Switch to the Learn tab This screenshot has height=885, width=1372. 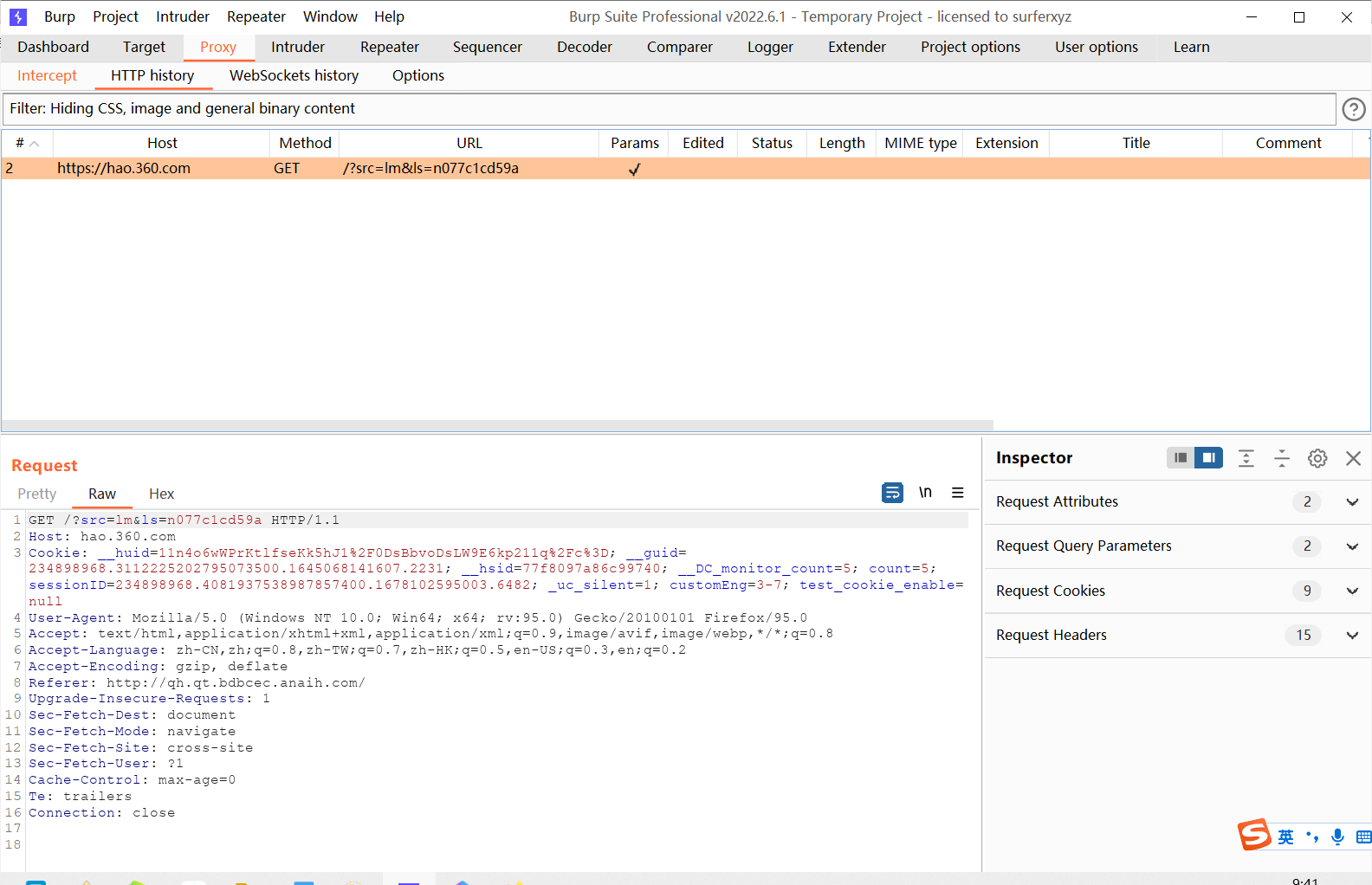[x=1192, y=48]
